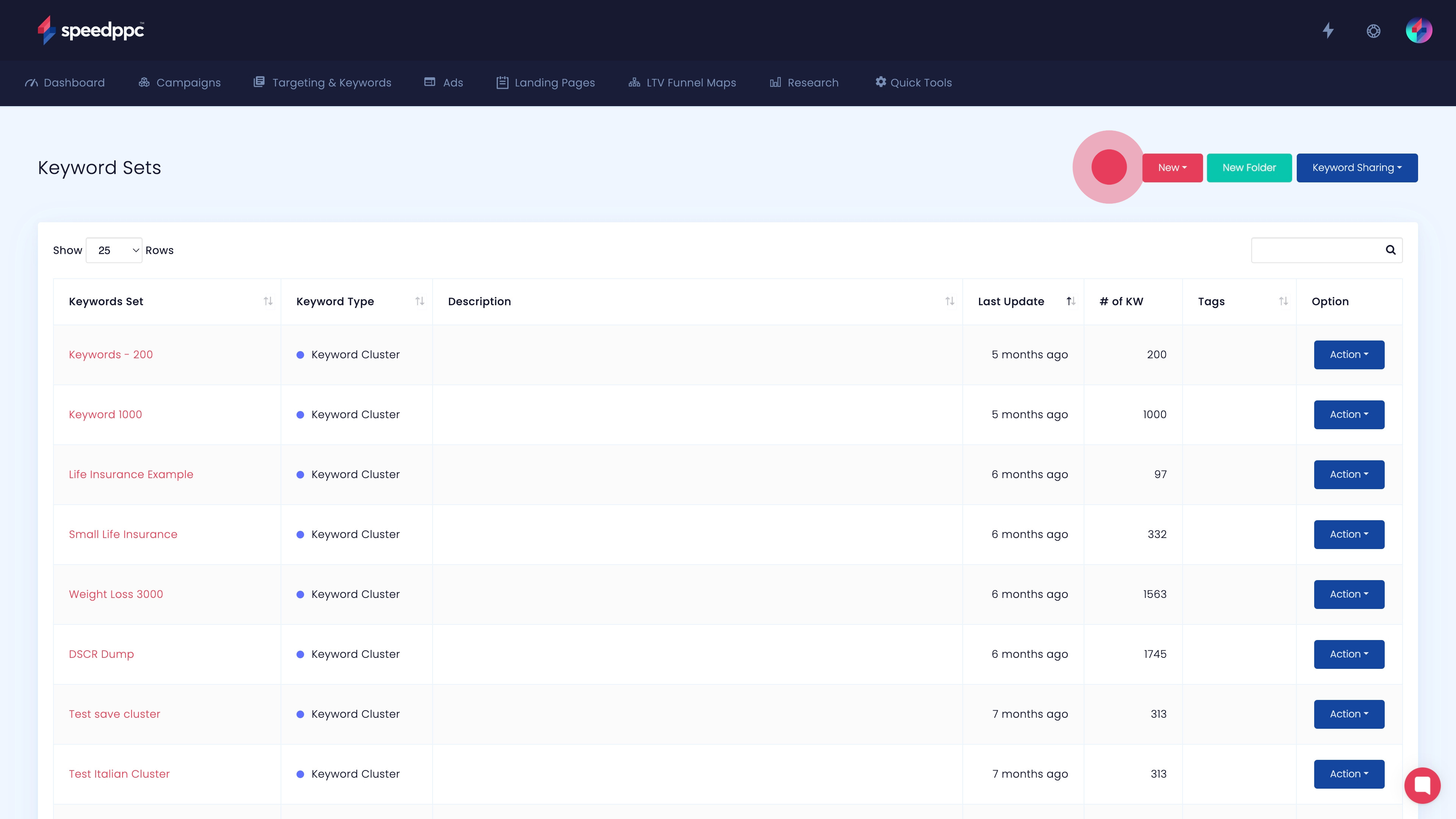Open the user avatar profile menu
1456x819 pixels.
point(1419,30)
